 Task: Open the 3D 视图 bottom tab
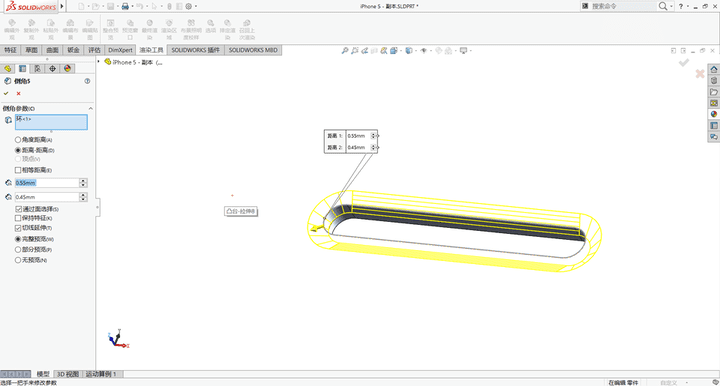click(x=68, y=374)
